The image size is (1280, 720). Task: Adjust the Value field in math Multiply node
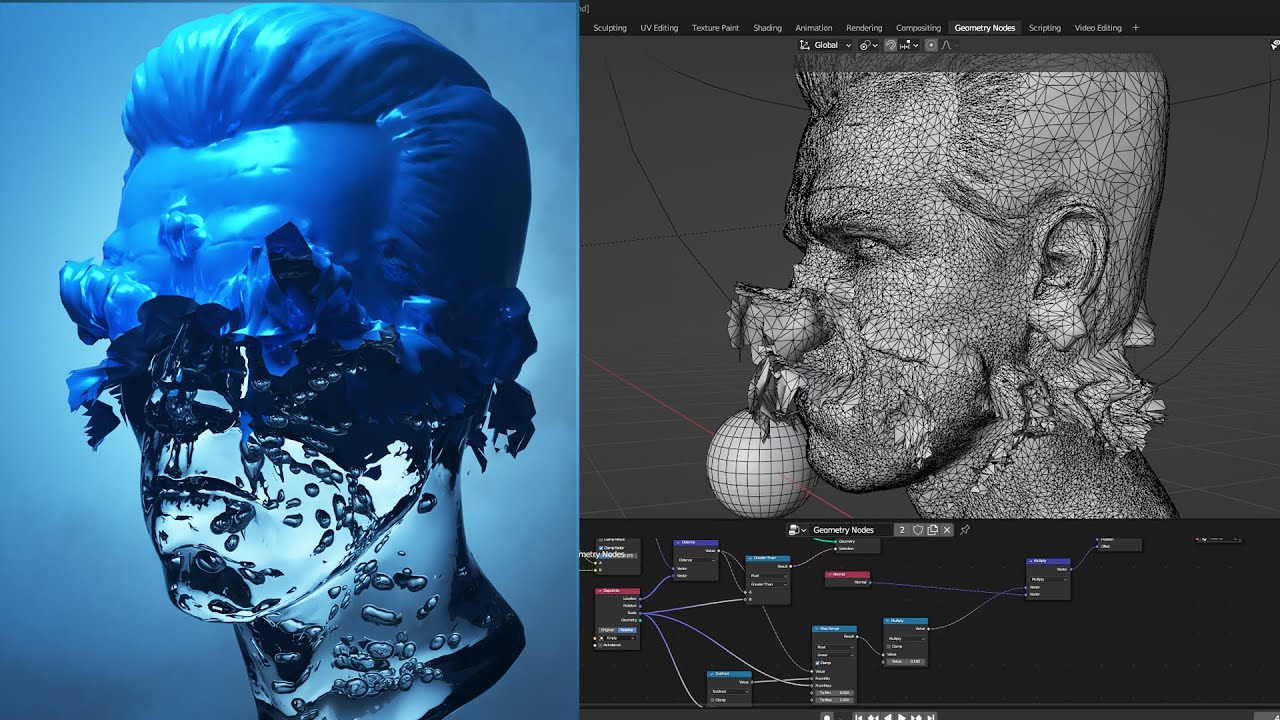pos(906,661)
